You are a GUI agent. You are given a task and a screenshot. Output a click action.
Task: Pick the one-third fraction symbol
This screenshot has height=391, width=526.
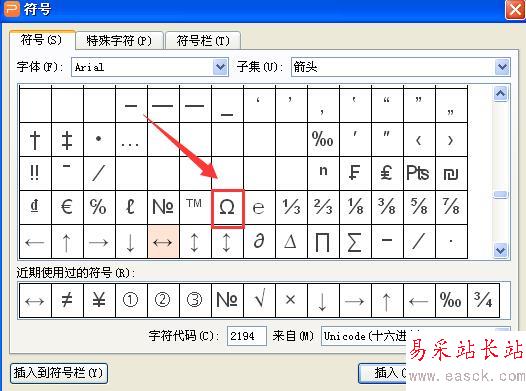coord(291,208)
